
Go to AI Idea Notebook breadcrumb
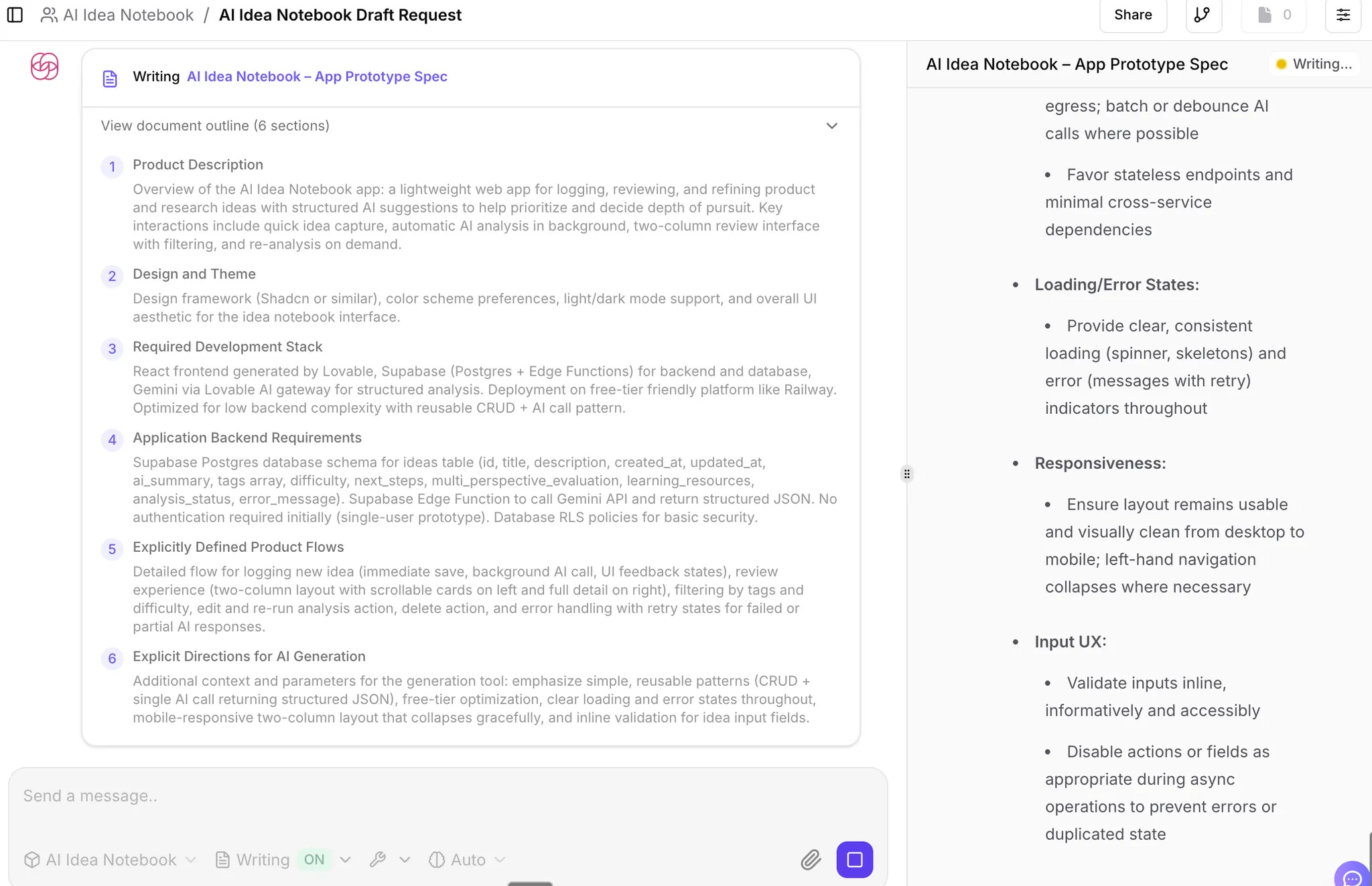click(127, 15)
